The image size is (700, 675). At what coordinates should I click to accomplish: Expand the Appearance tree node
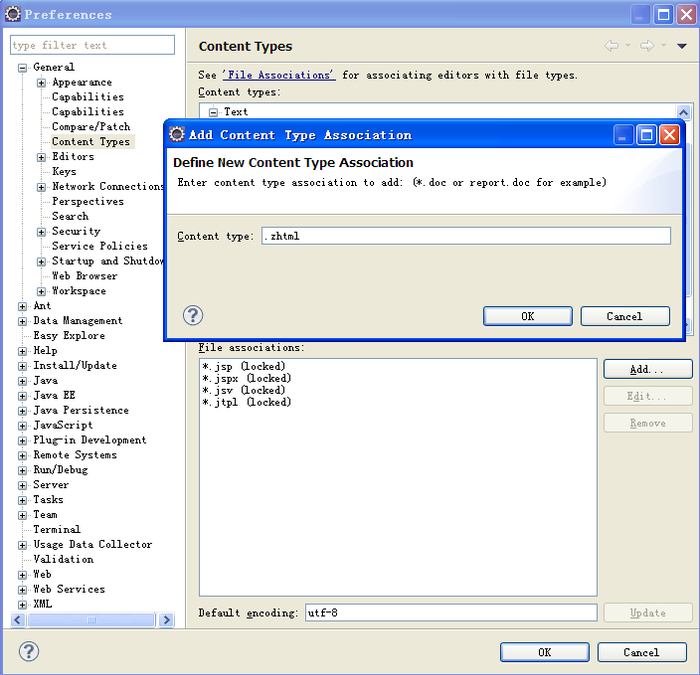coord(42,83)
